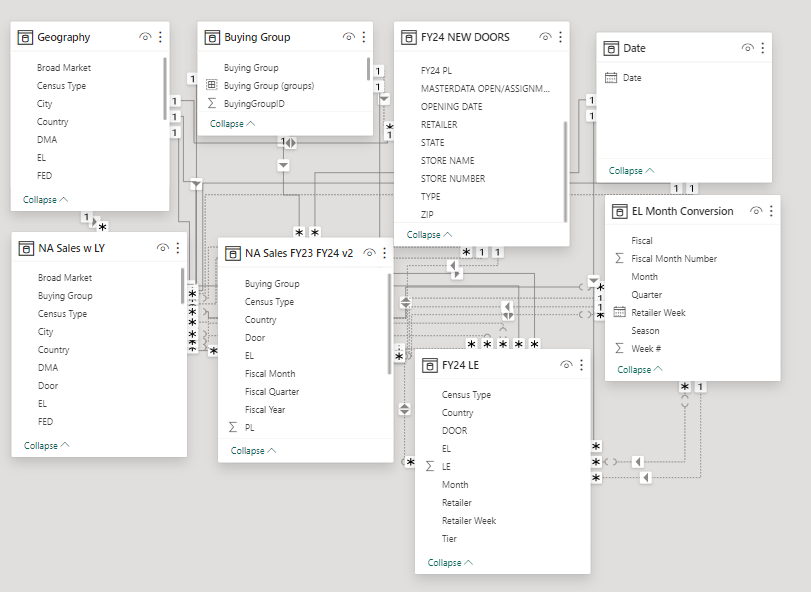This screenshot has width=811, height=592.
Task: Open more options for NA Sales FY23 FY24 v2
Action: pos(384,253)
